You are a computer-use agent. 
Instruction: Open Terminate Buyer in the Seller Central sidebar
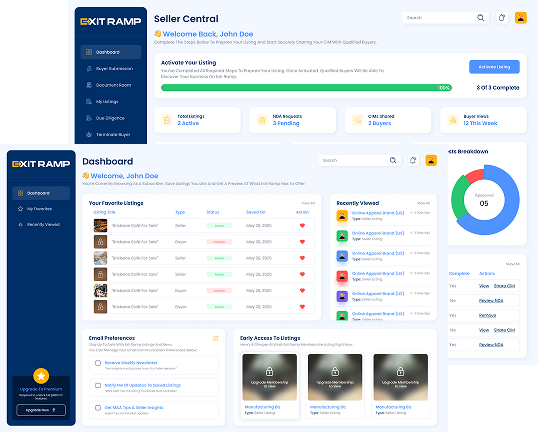[x=110, y=135]
